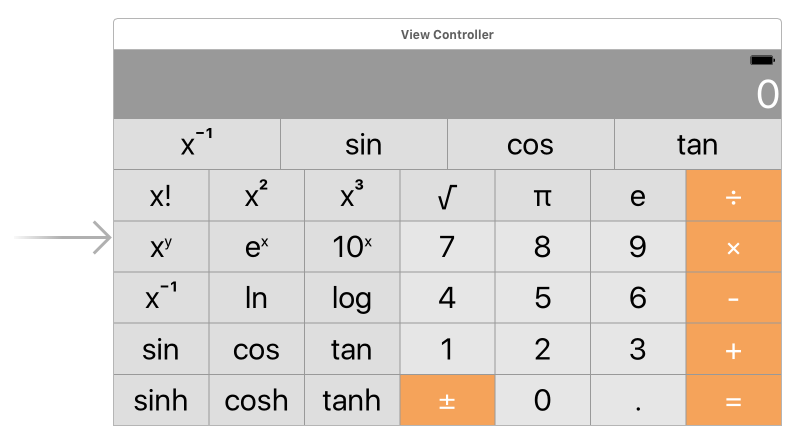The image size is (800, 443).
Task: Select the x to the power y button
Action: (x=161, y=247)
